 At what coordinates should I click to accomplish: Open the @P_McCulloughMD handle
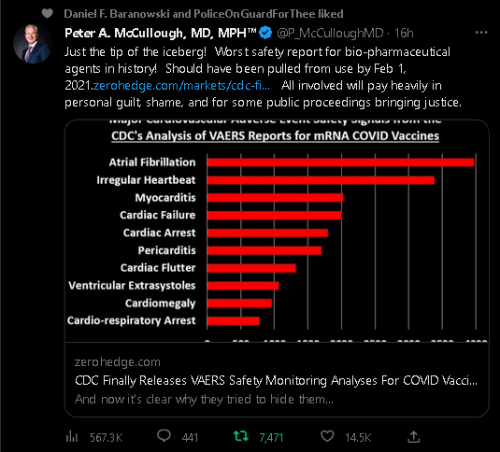click(x=330, y=33)
